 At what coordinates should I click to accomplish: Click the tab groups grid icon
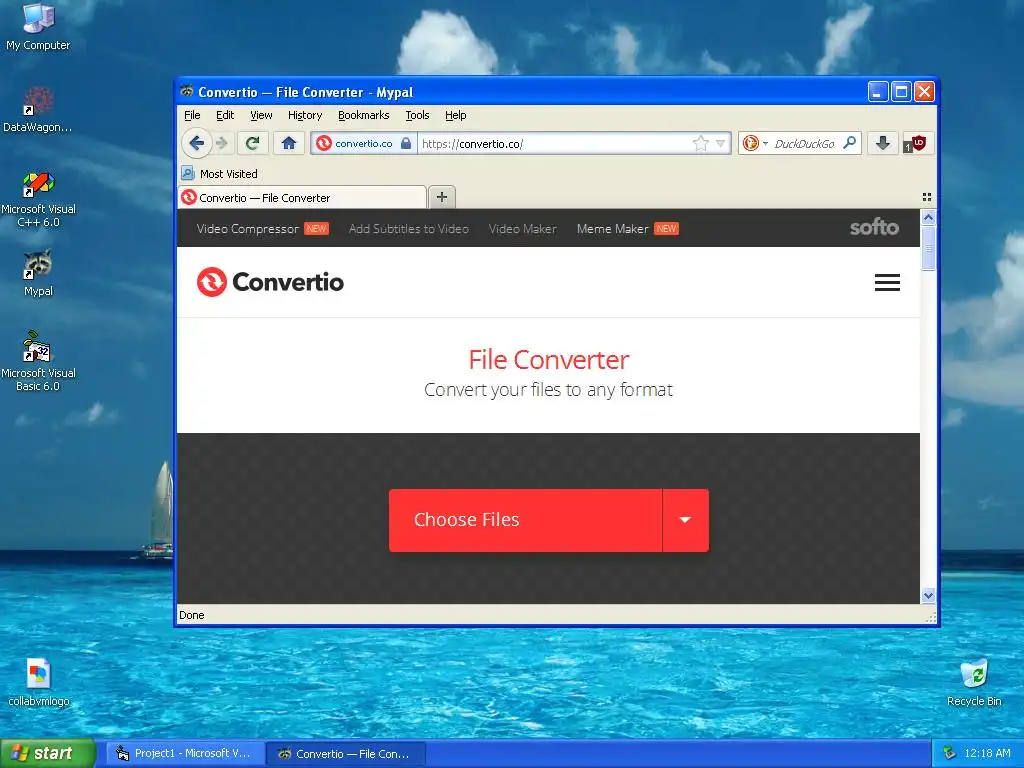(x=926, y=197)
